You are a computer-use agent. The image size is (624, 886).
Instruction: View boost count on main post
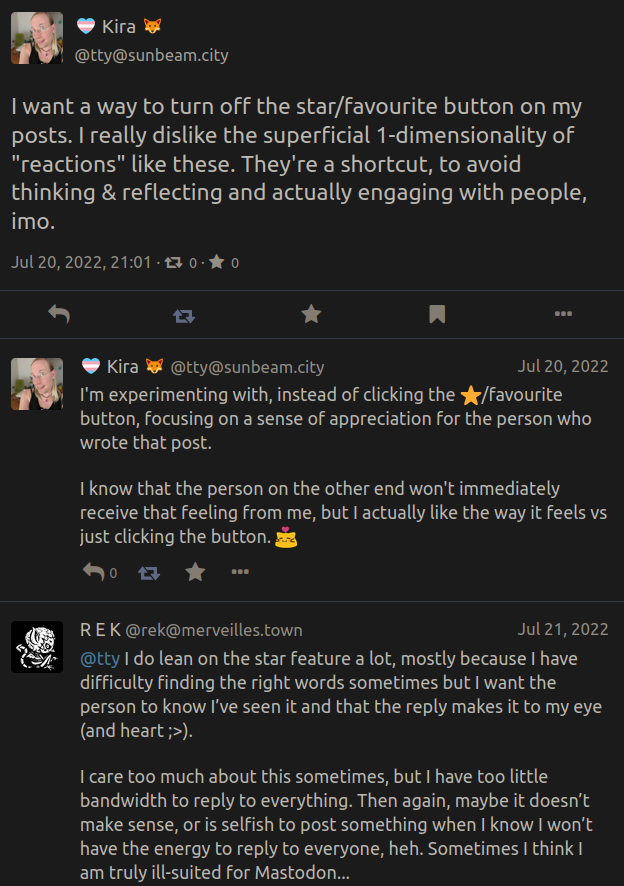click(180, 263)
